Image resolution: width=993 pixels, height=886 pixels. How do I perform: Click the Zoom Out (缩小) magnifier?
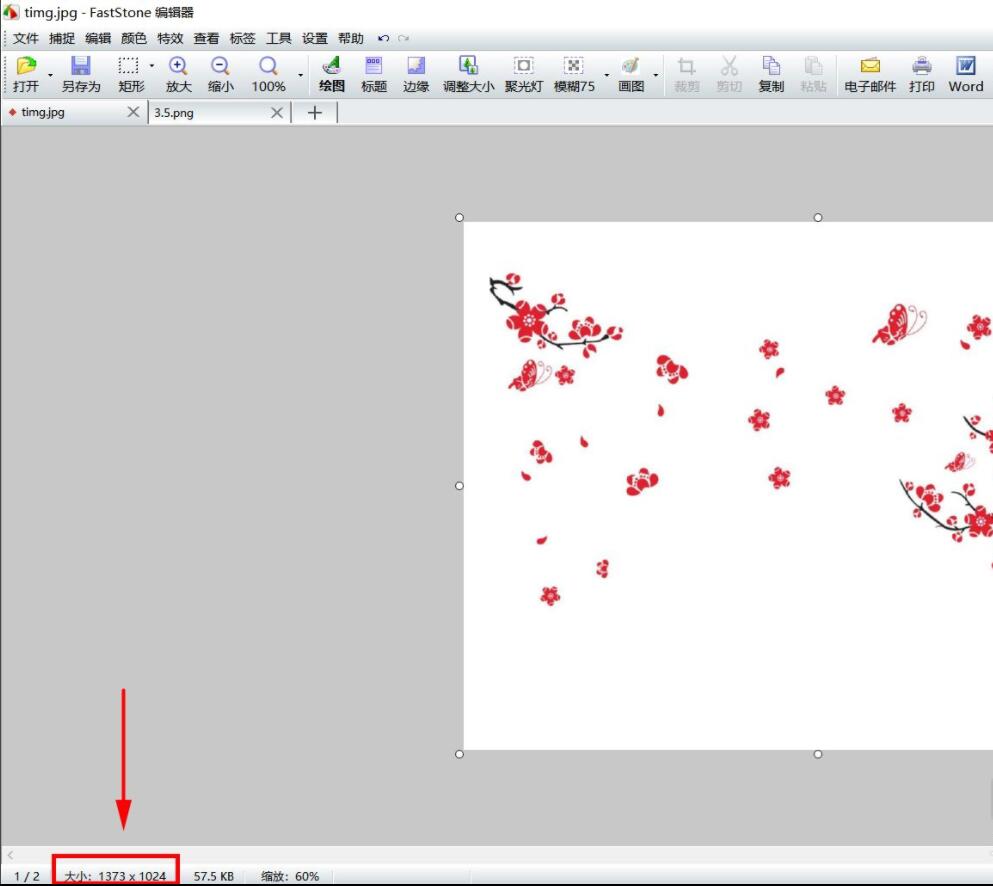pyautogui.click(x=220, y=66)
